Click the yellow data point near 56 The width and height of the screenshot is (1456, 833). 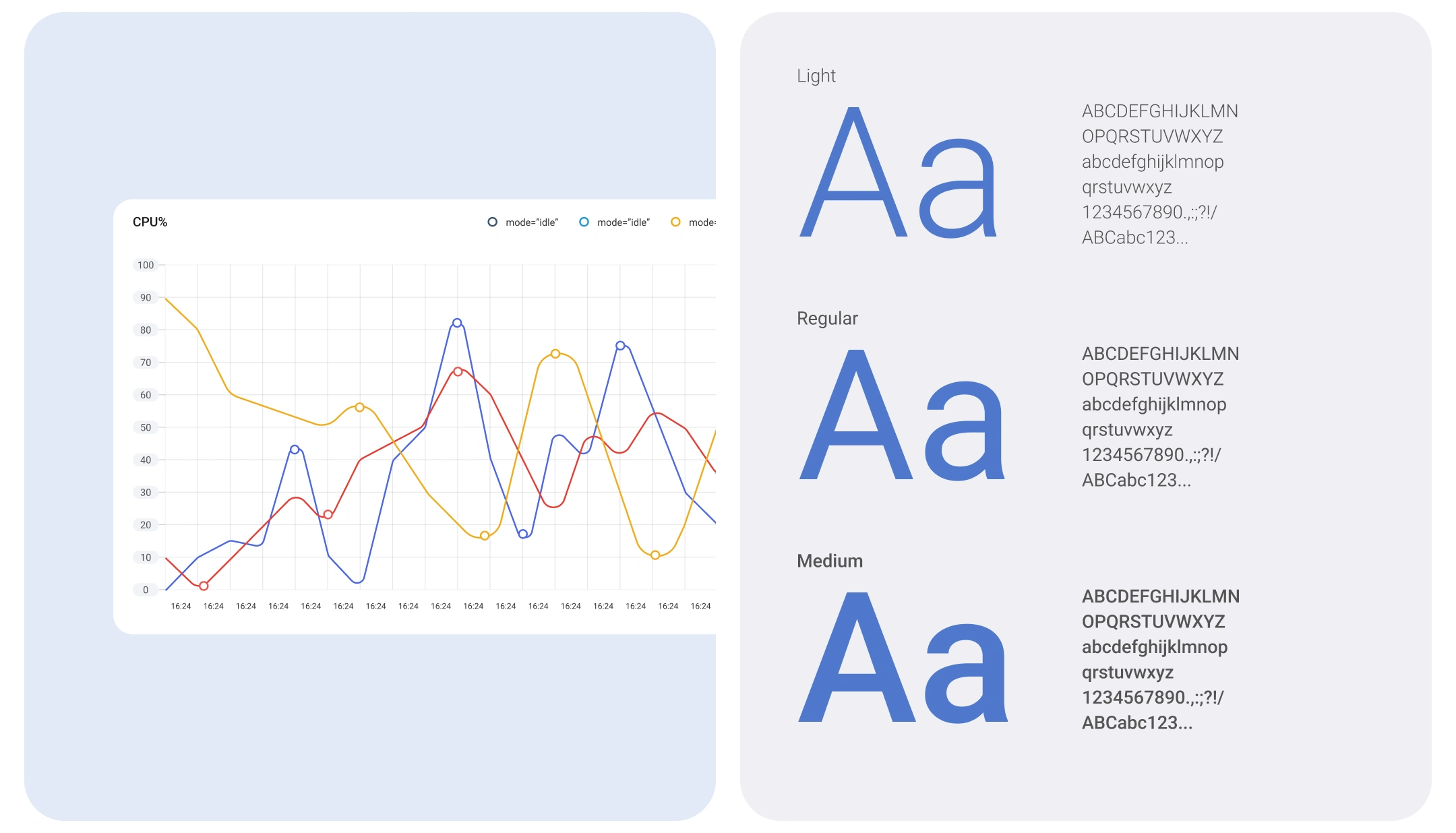(x=359, y=407)
